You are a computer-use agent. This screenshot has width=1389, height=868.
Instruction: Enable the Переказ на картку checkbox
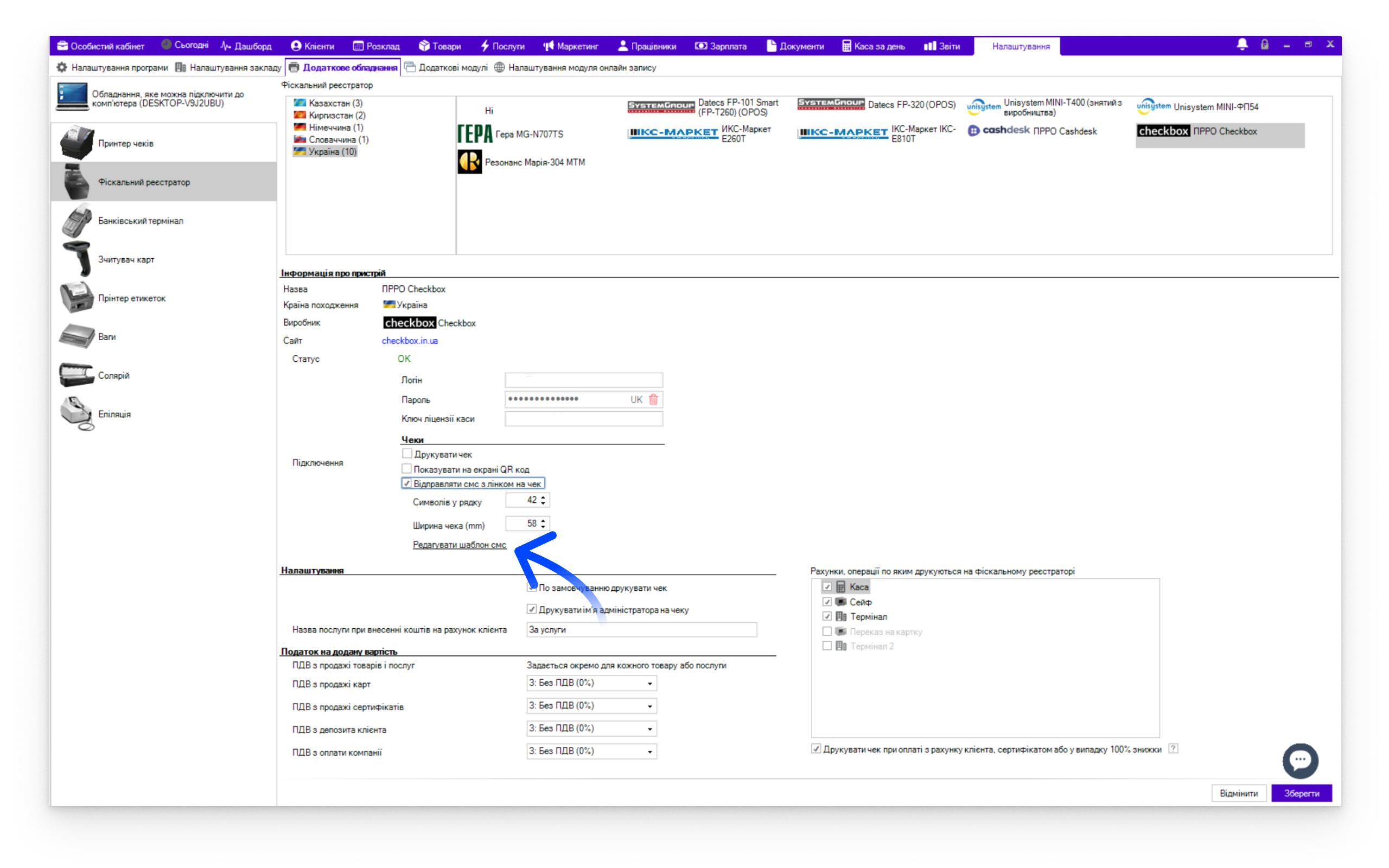click(x=827, y=631)
